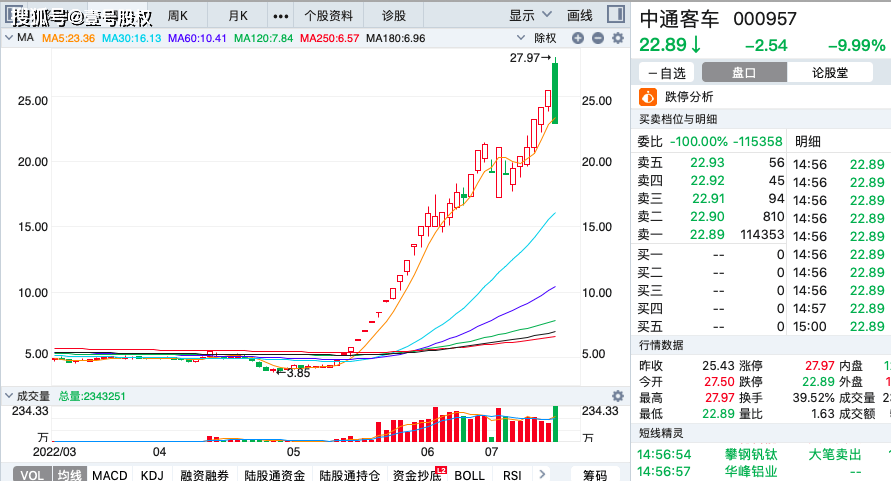Click the MA120:7.84 legend label
The width and height of the screenshot is (891, 481).
click(x=264, y=38)
